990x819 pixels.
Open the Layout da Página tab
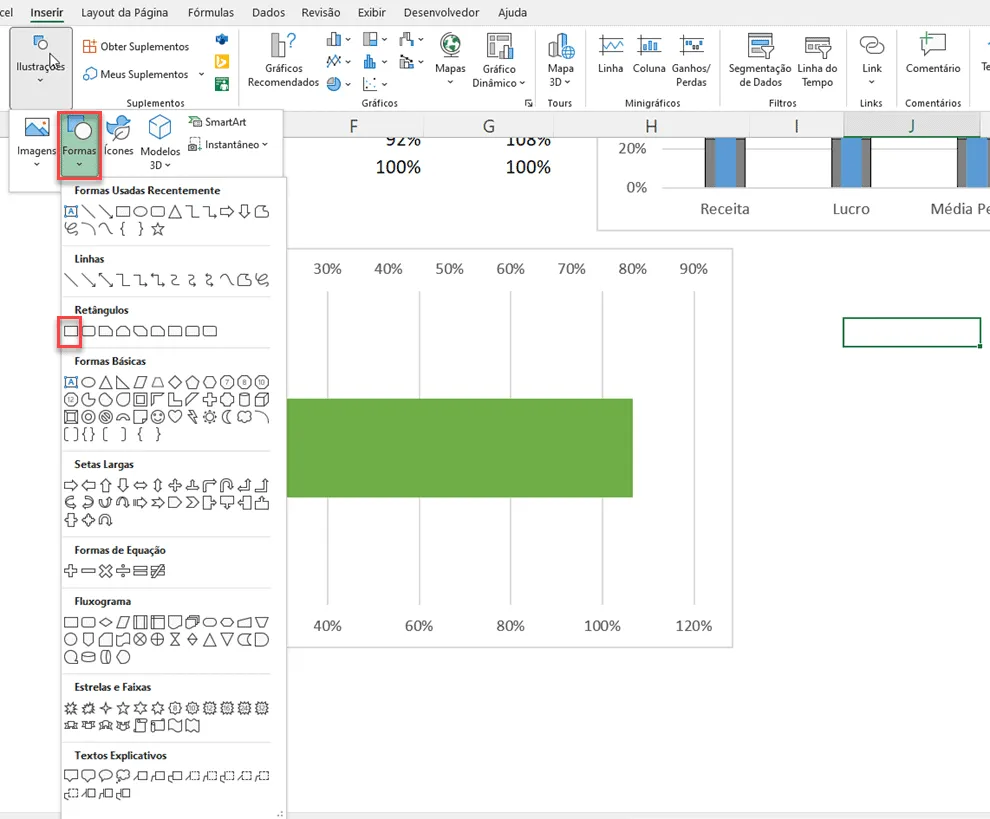pos(124,13)
